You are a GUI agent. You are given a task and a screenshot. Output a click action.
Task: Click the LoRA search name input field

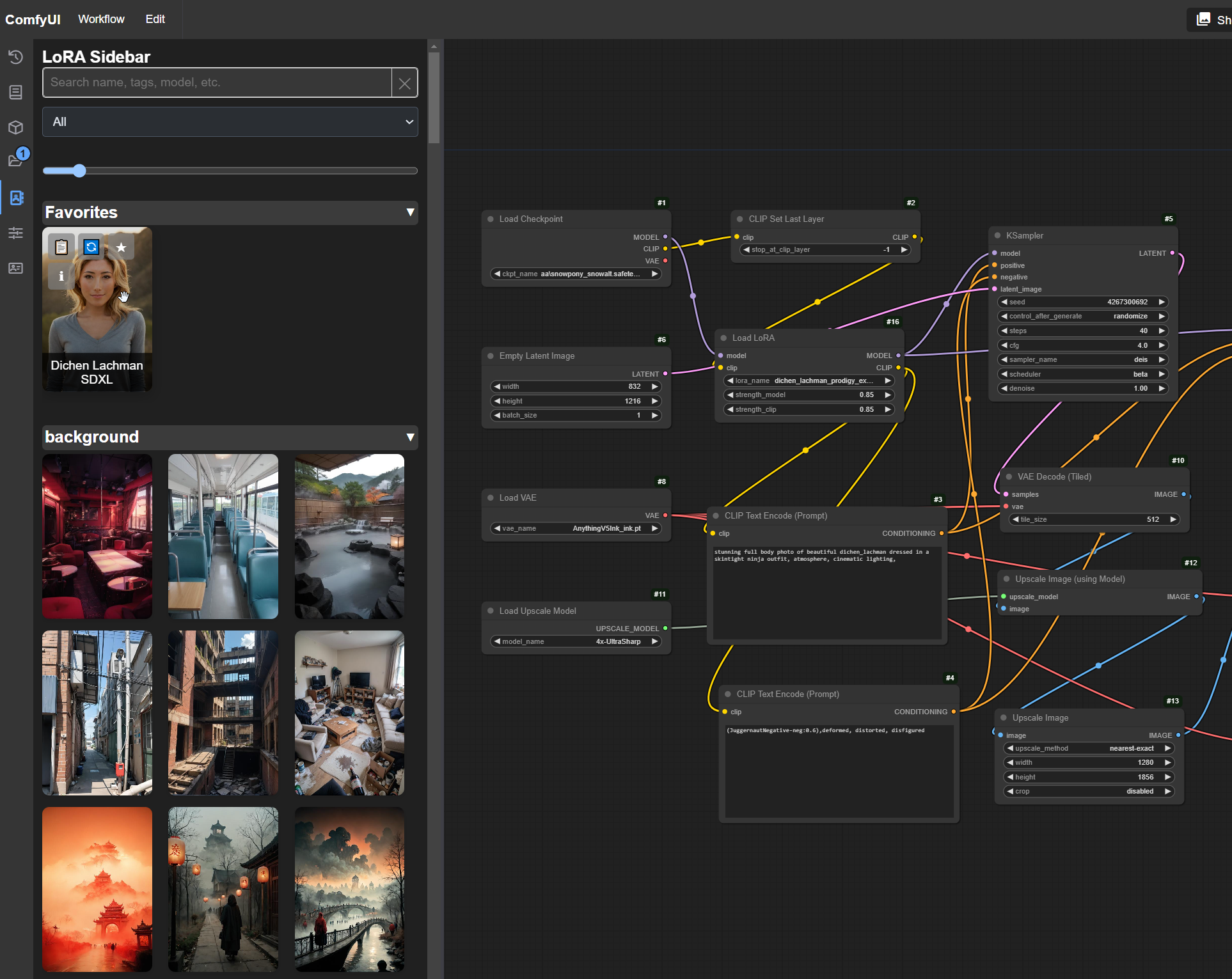217,82
